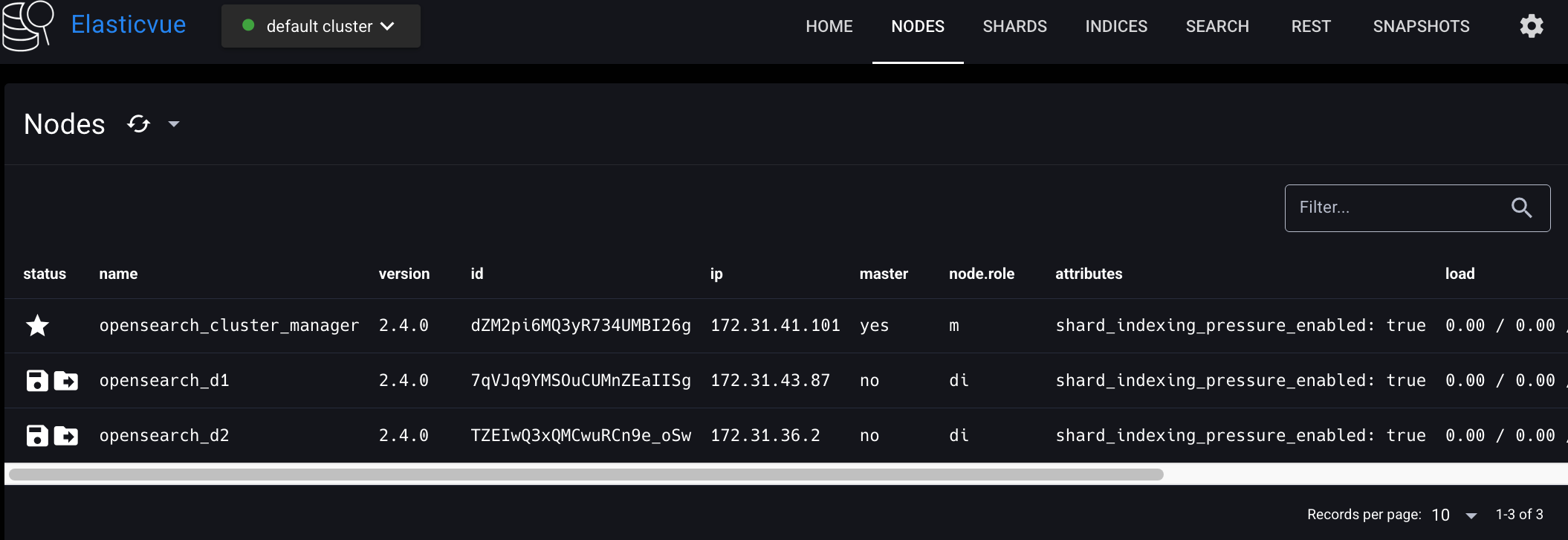Click the 1-3 of 3 pagination text

point(1519,515)
